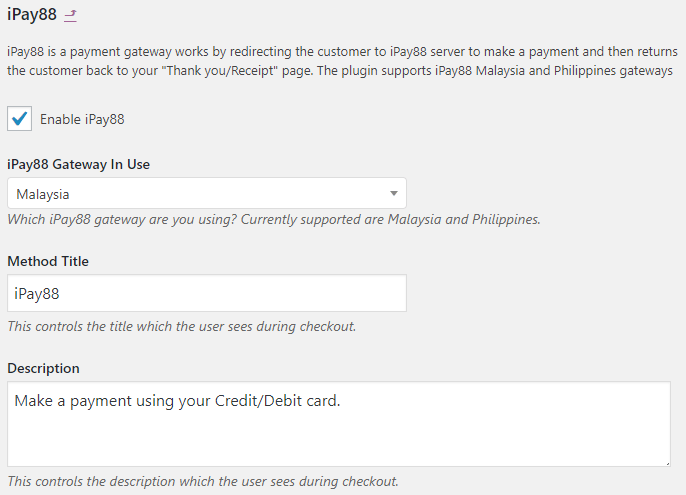This screenshot has width=686, height=495.
Task: Click the return arrow icon beside iPay88 heading
Action: pyautogui.click(x=70, y=16)
